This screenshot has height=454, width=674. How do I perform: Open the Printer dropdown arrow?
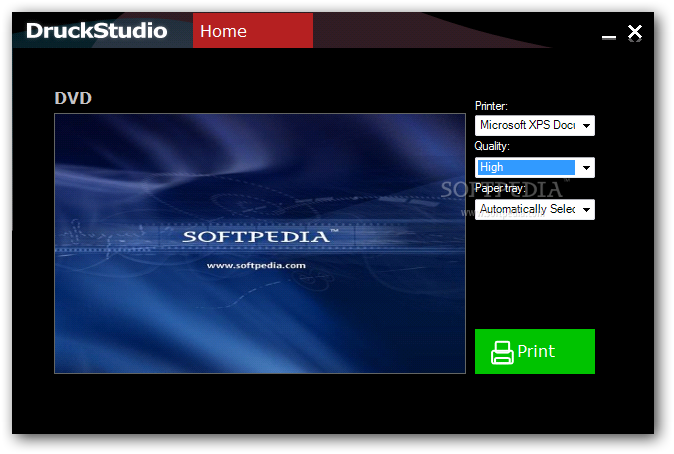586,126
